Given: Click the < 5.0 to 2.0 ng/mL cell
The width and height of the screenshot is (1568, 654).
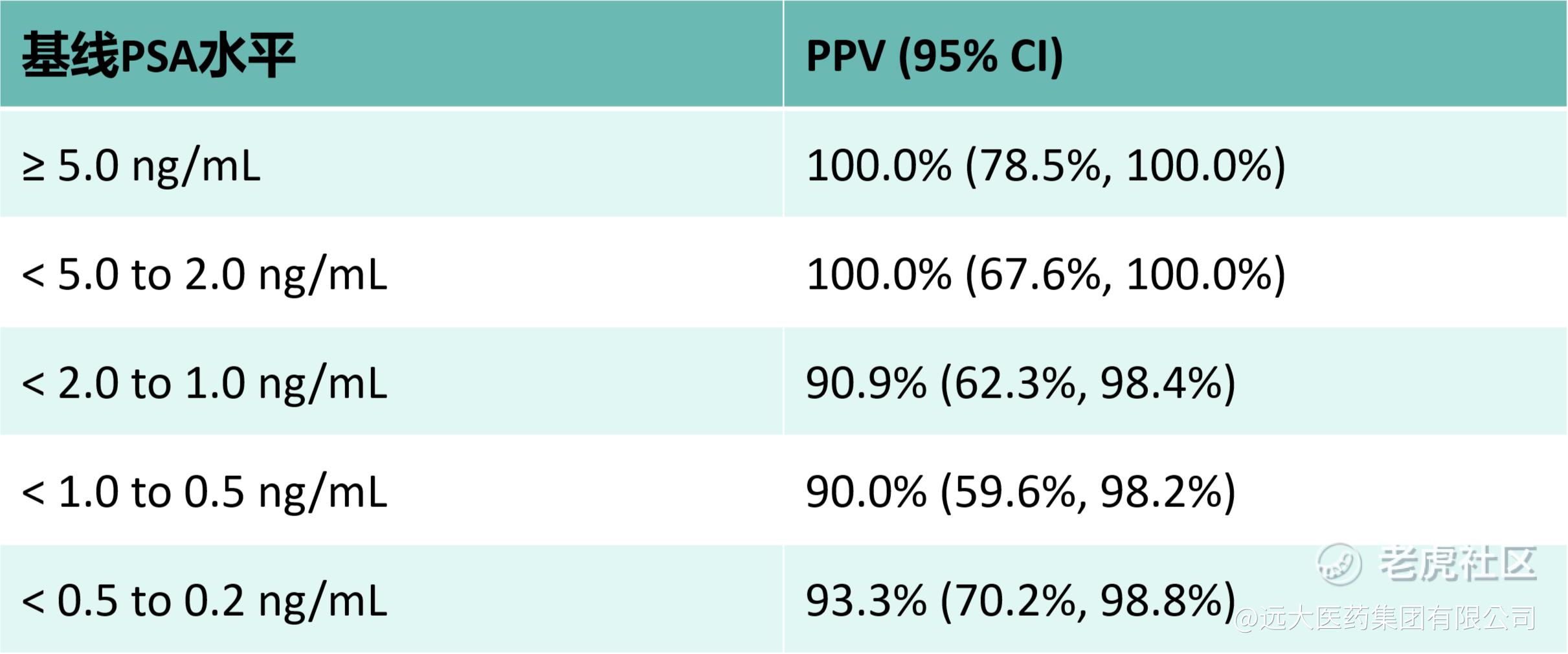Looking at the screenshot, I should coord(205,275).
